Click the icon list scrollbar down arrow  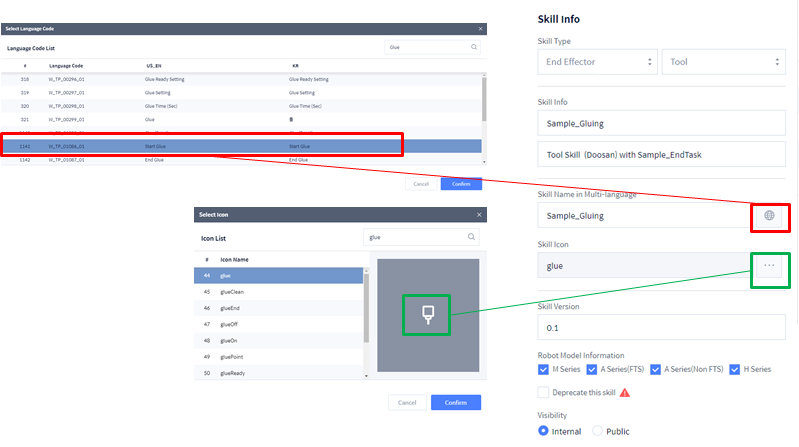366,375
